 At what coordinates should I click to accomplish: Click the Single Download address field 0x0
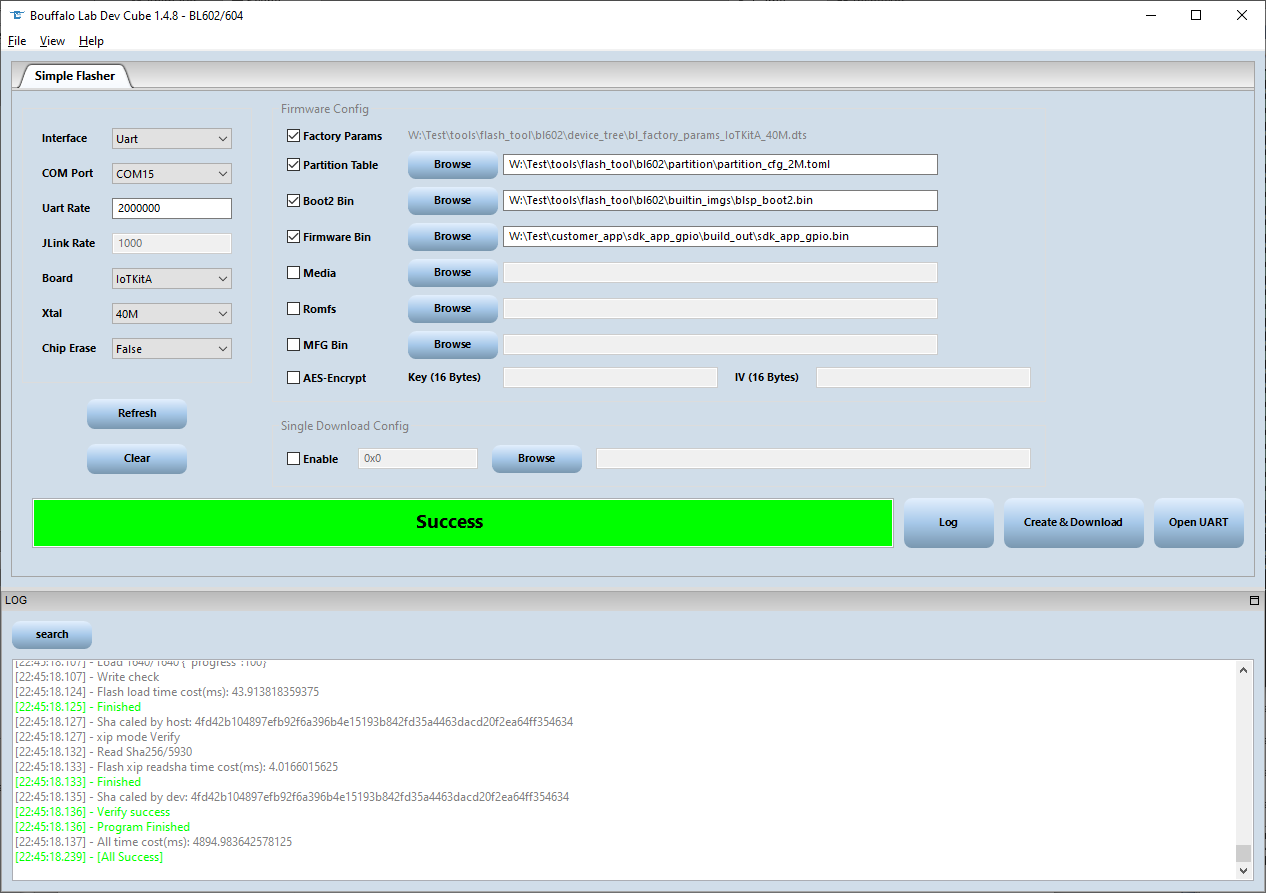tap(418, 459)
